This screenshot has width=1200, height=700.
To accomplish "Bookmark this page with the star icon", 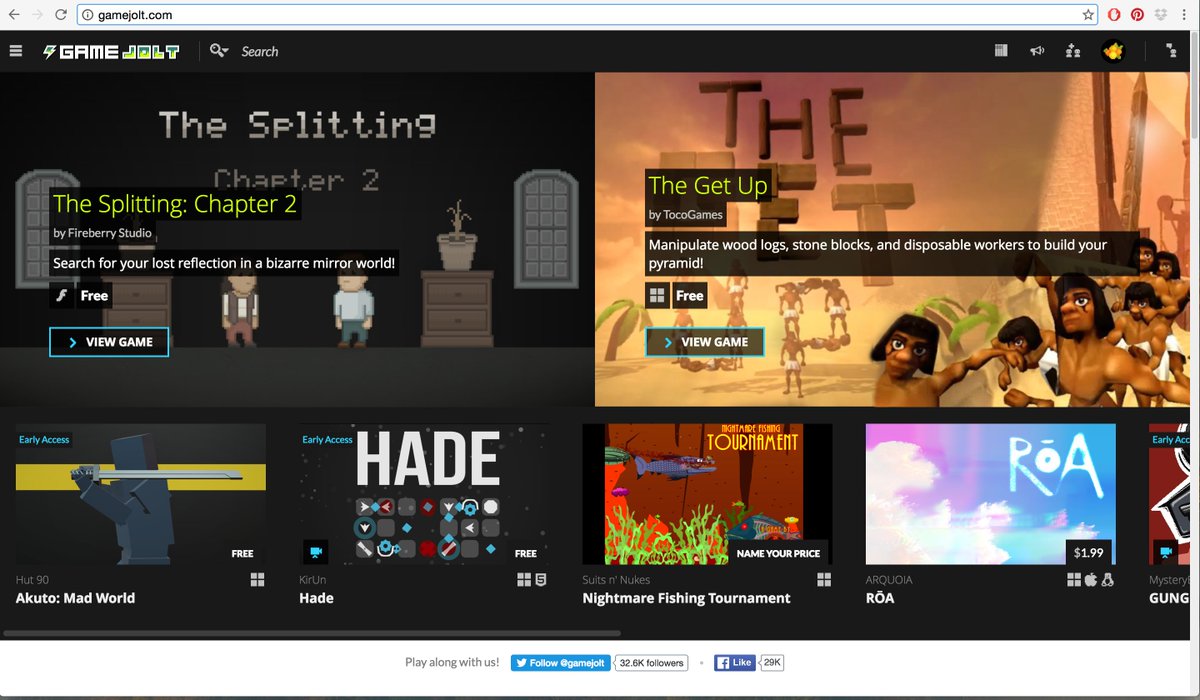I will coord(1088,15).
